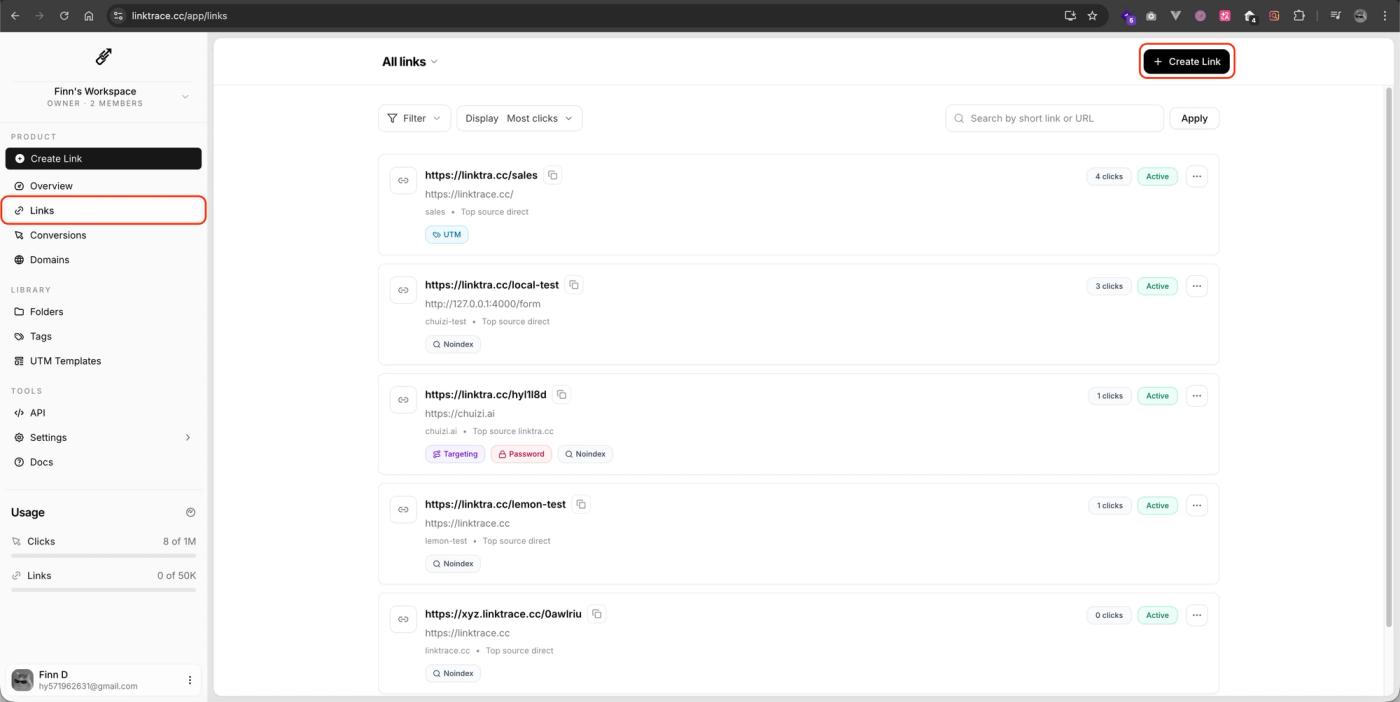Click the Targeting tag on hyl1l8d link

pyautogui.click(x=455, y=454)
